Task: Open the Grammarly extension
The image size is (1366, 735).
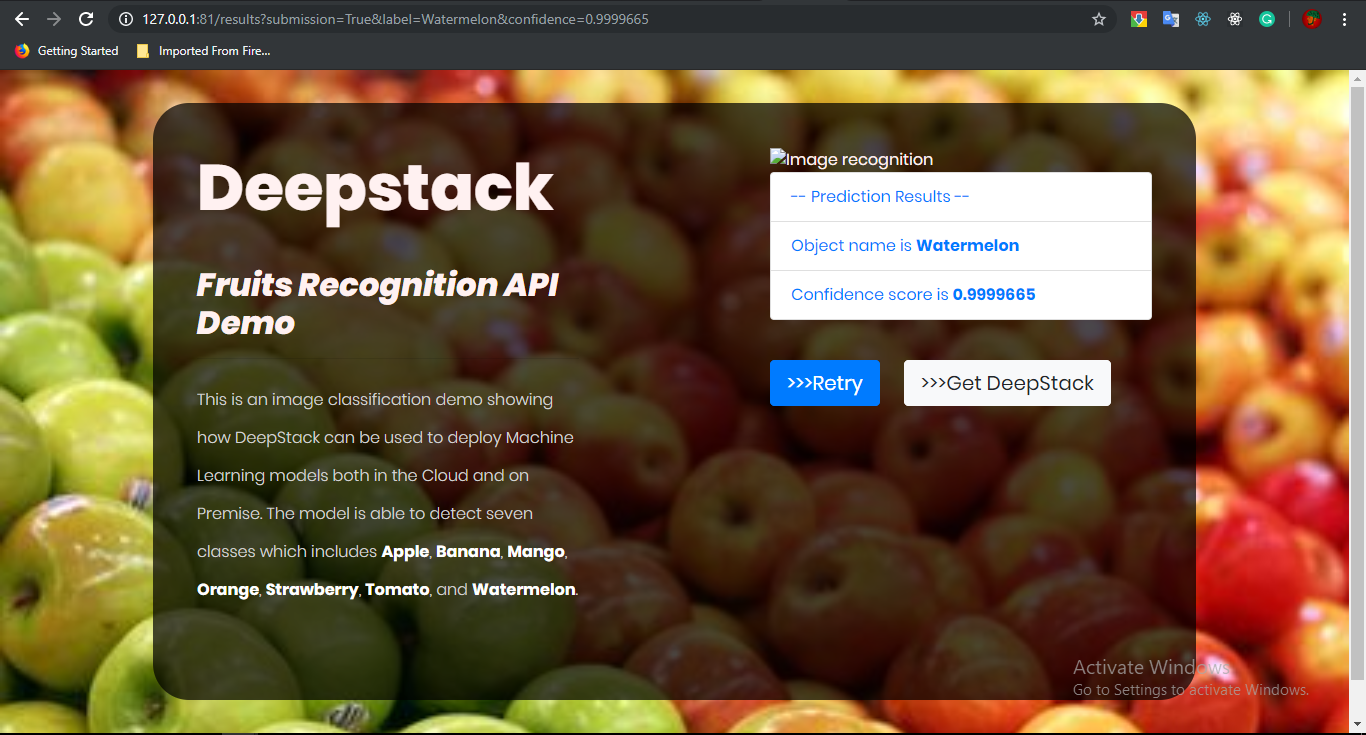Action: coord(1267,19)
